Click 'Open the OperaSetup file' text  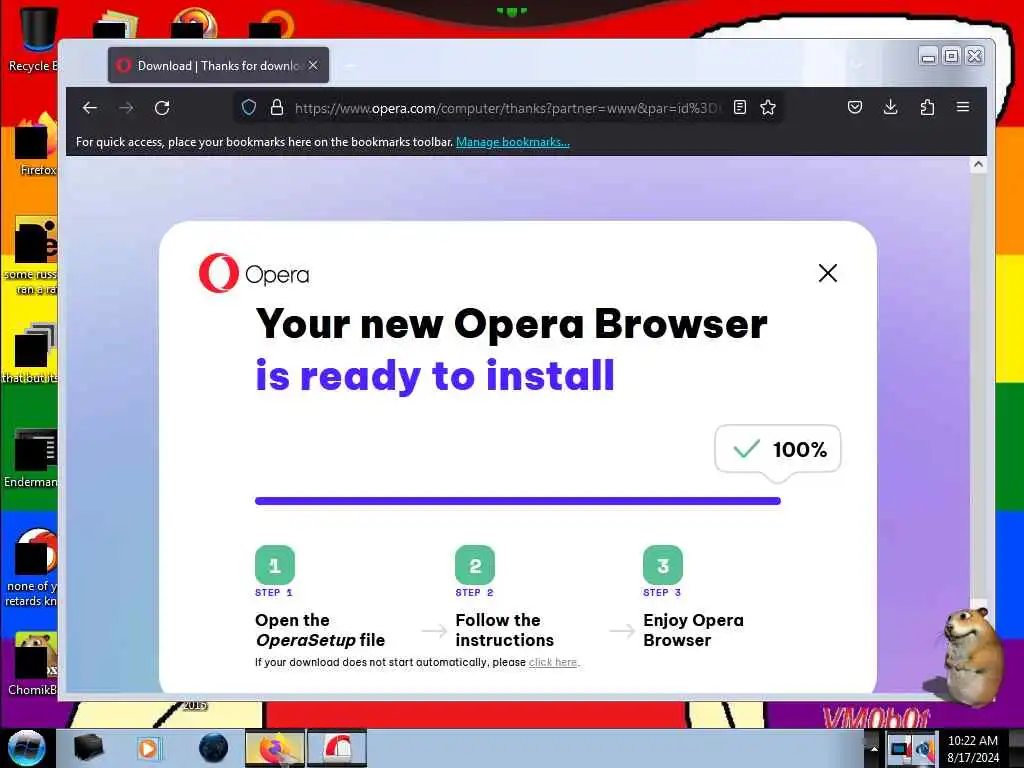(x=320, y=630)
